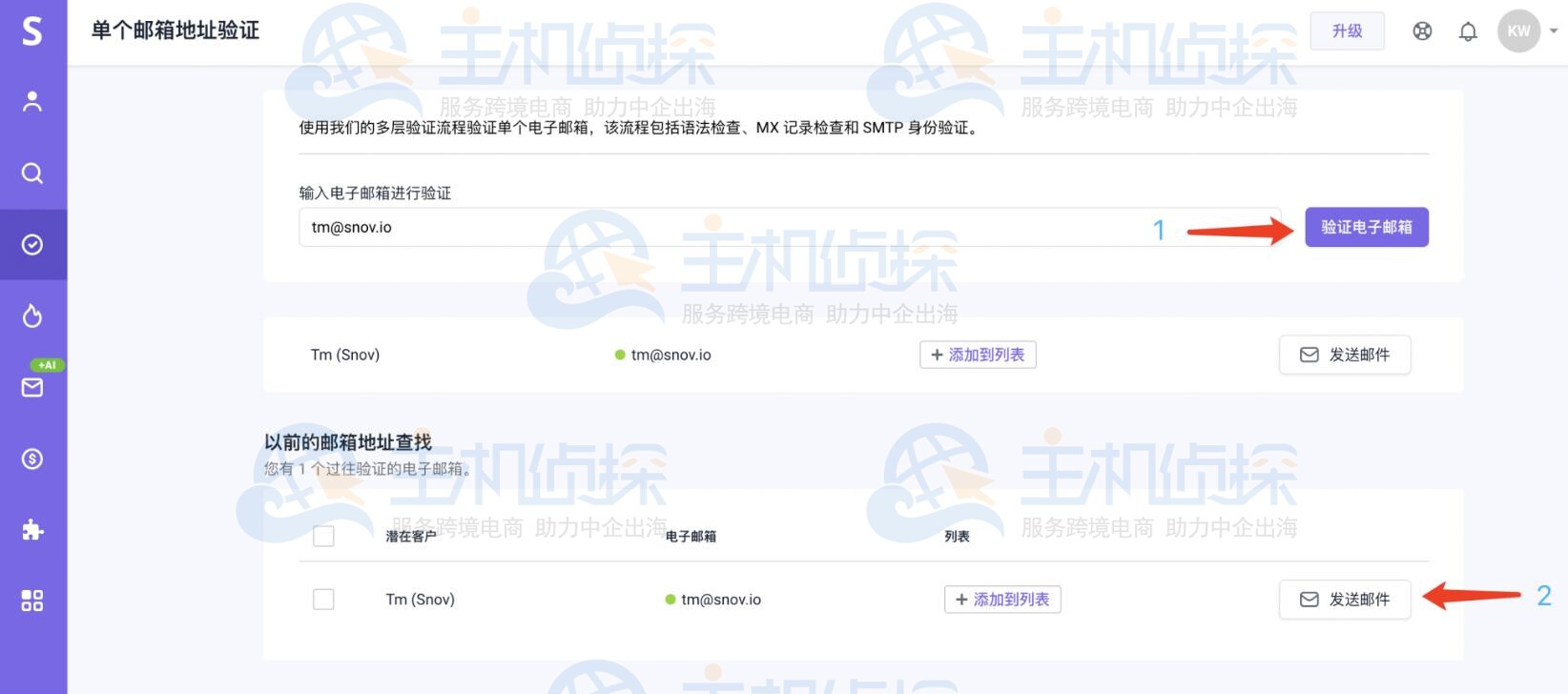The height and width of the screenshot is (694, 1568).
Task: Open the help lifebuoy icon in header
Action: click(x=1422, y=31)
